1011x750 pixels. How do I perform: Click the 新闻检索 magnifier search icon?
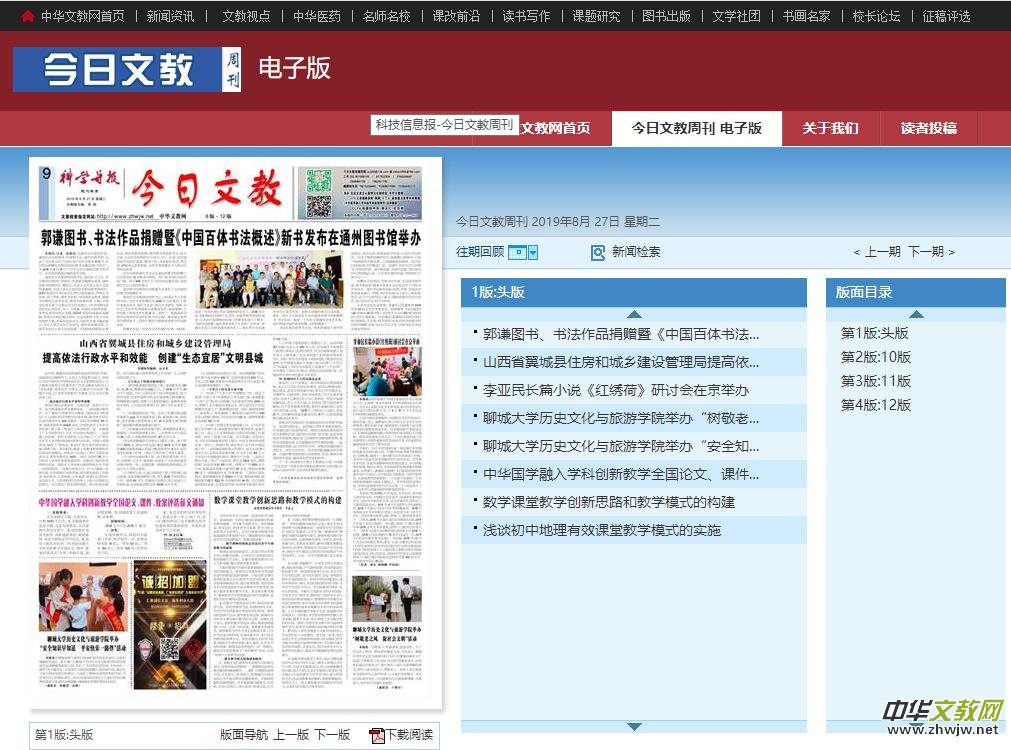[597, 252]
